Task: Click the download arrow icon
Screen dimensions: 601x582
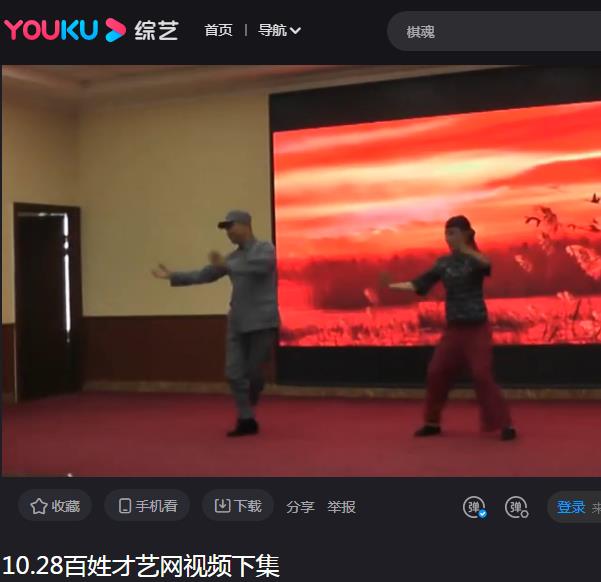Action: point(222,506)
